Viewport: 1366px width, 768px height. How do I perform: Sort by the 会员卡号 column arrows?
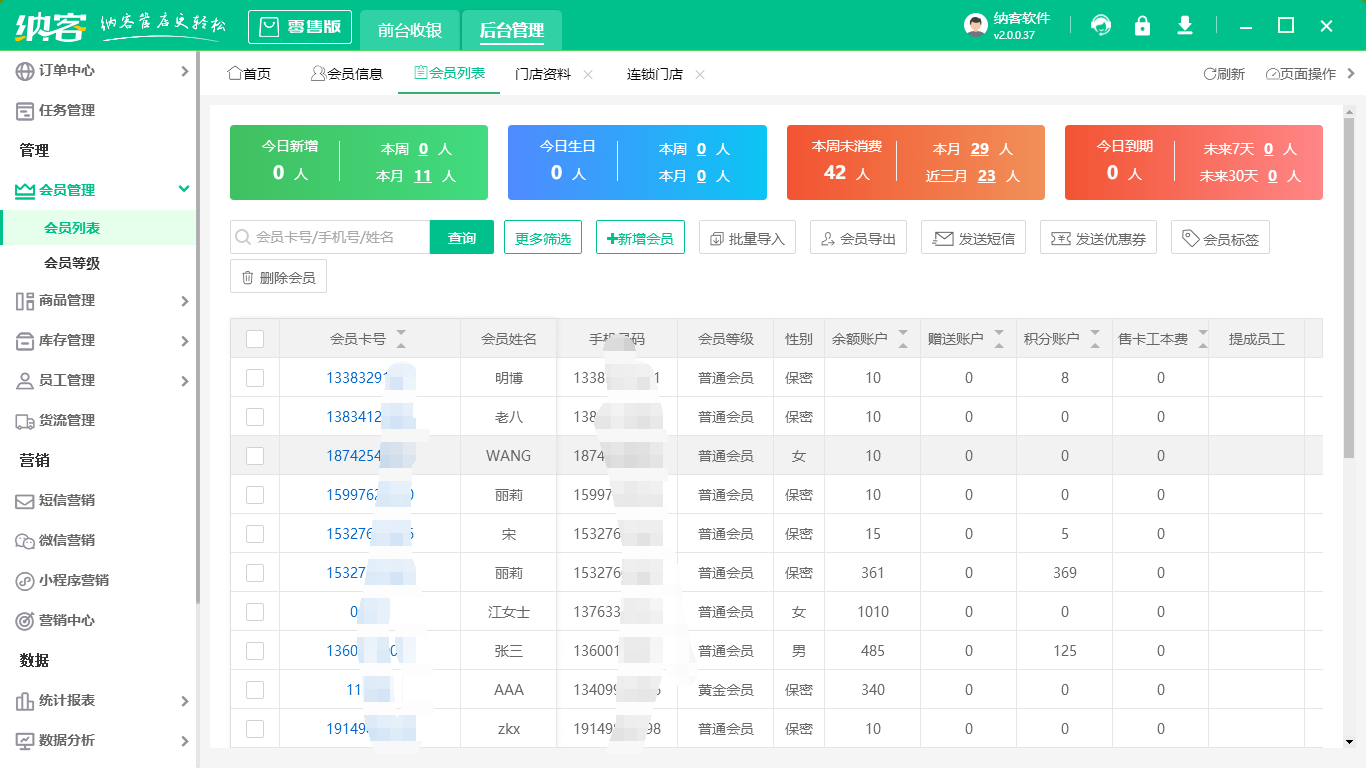coord(401,338)
